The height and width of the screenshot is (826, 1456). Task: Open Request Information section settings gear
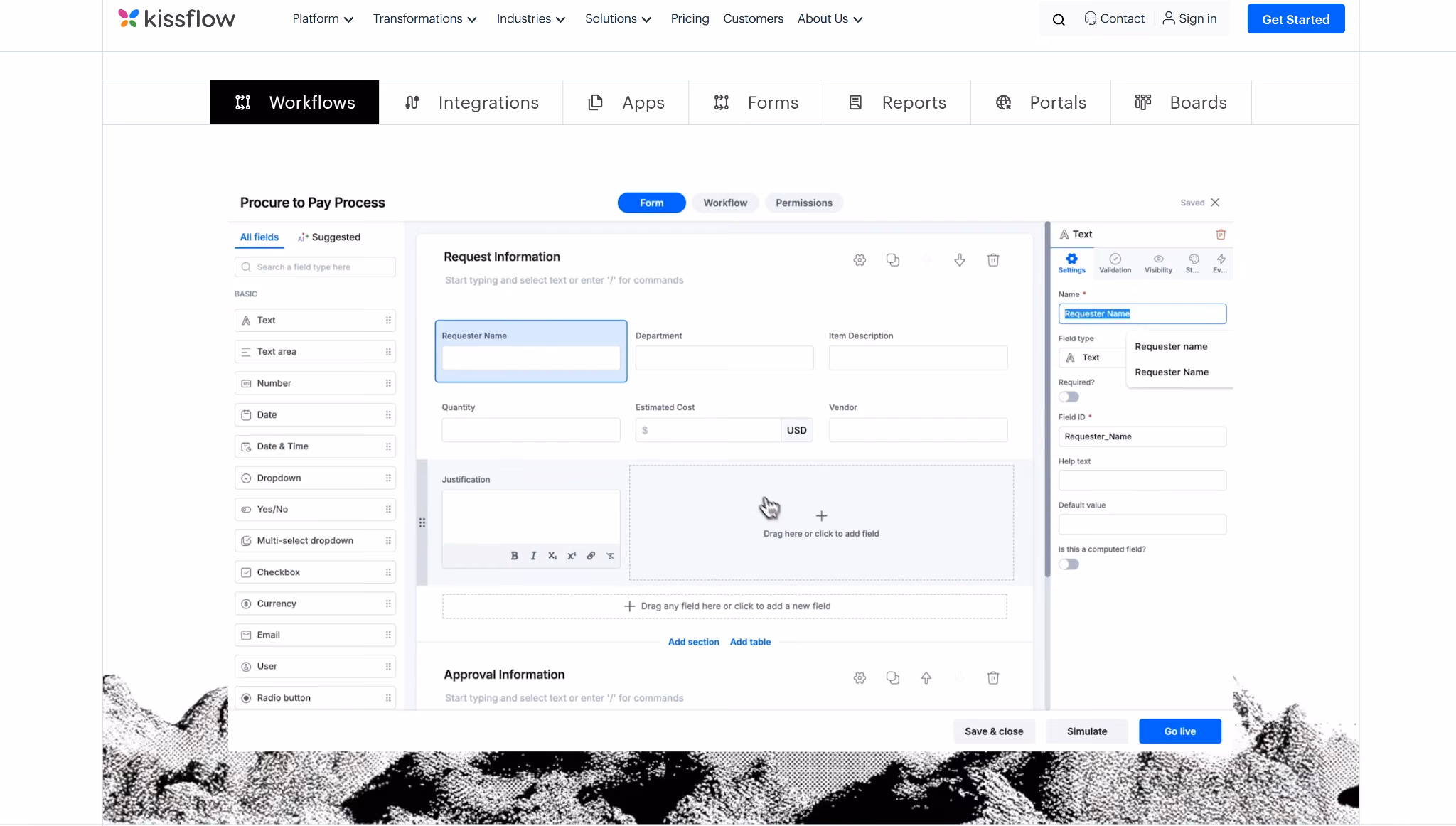[860, 260]
